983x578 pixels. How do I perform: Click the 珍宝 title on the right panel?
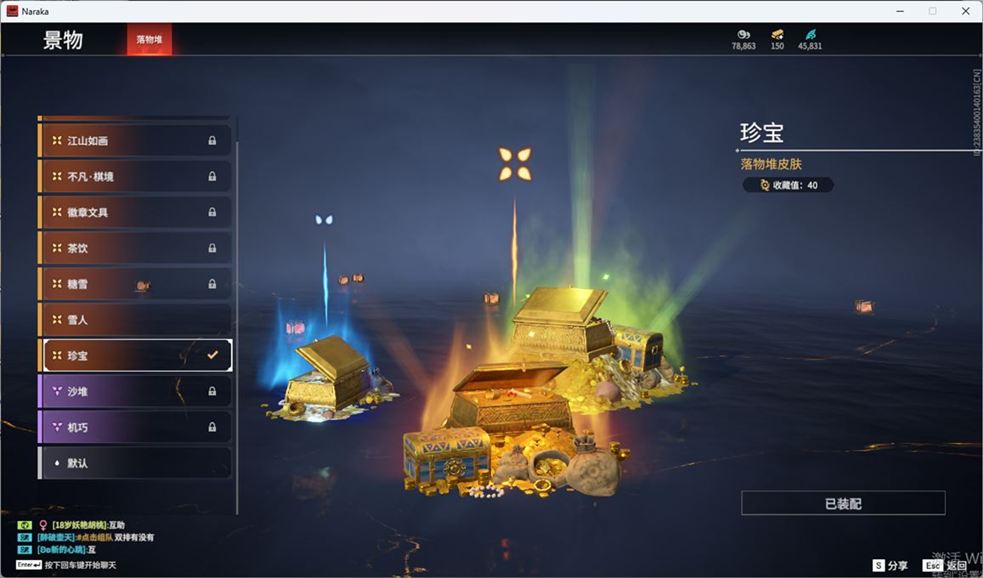point(762,132)
